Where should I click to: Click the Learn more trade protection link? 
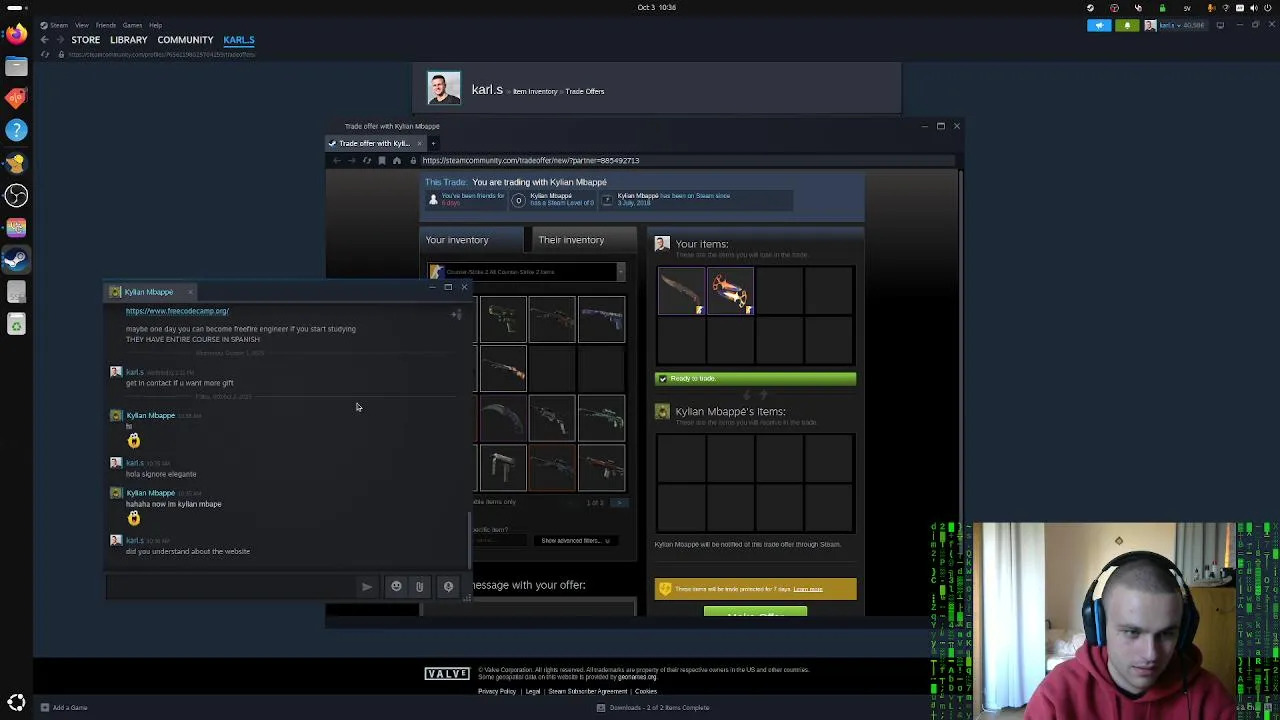coord(808,589)
